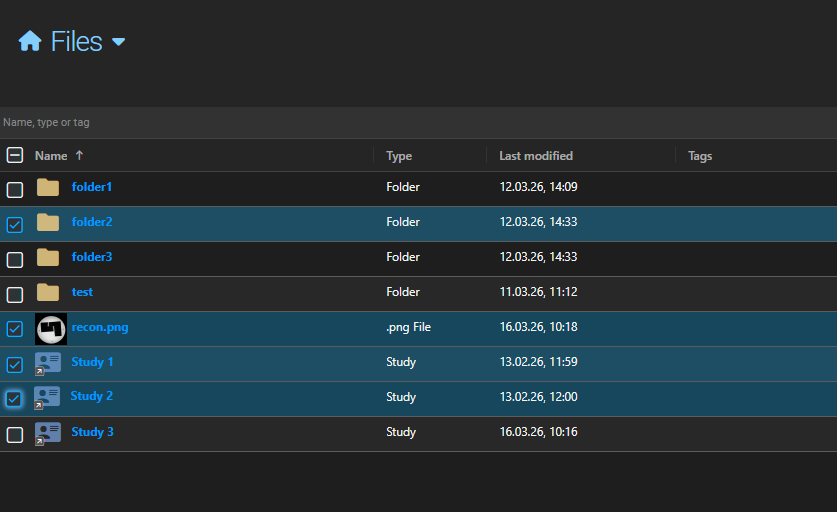Image resolution: width=837 pixels, height=512 pixels.
Task: Click the Study 2 study icon
Action: (x=47, y=398)
